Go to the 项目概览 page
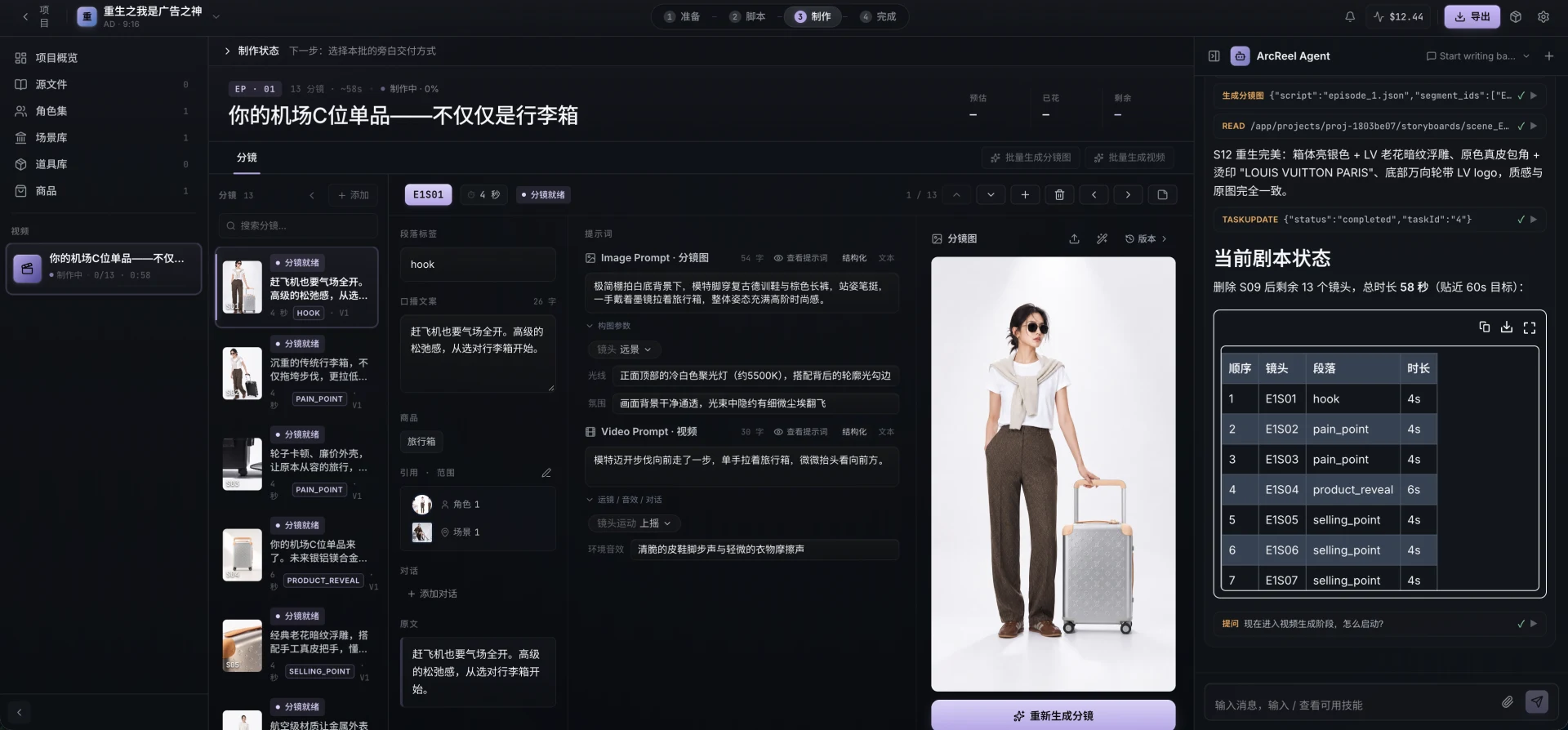The width and height of the screenshot is (1568, 730). (x=102, y=58)
